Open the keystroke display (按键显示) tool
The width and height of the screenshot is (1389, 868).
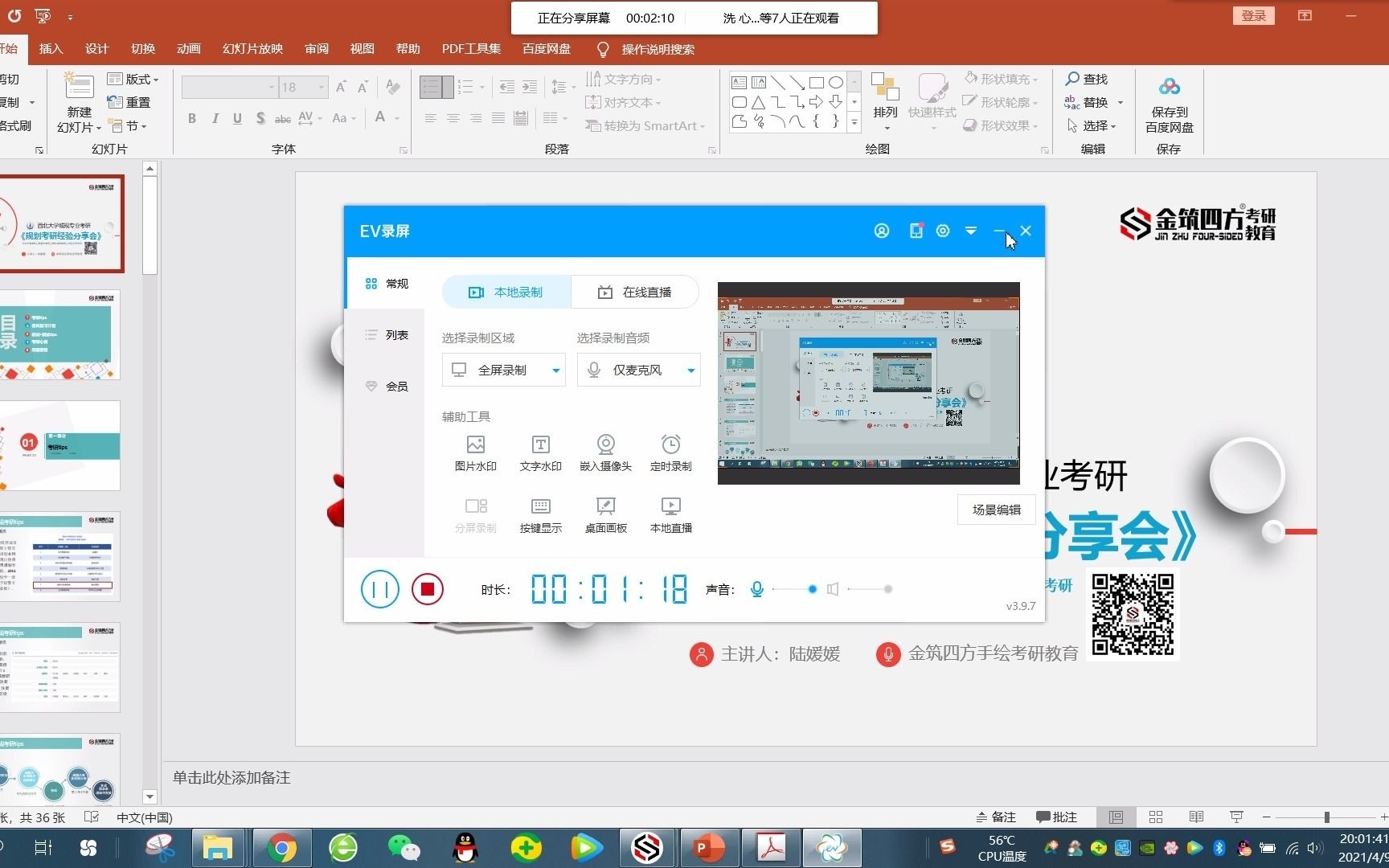coord(540,515)
